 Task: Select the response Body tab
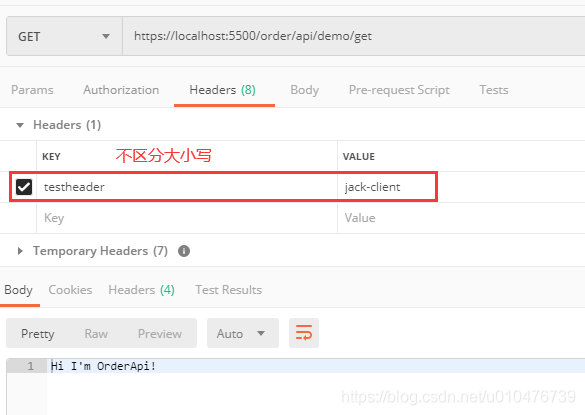click(19, 290)
